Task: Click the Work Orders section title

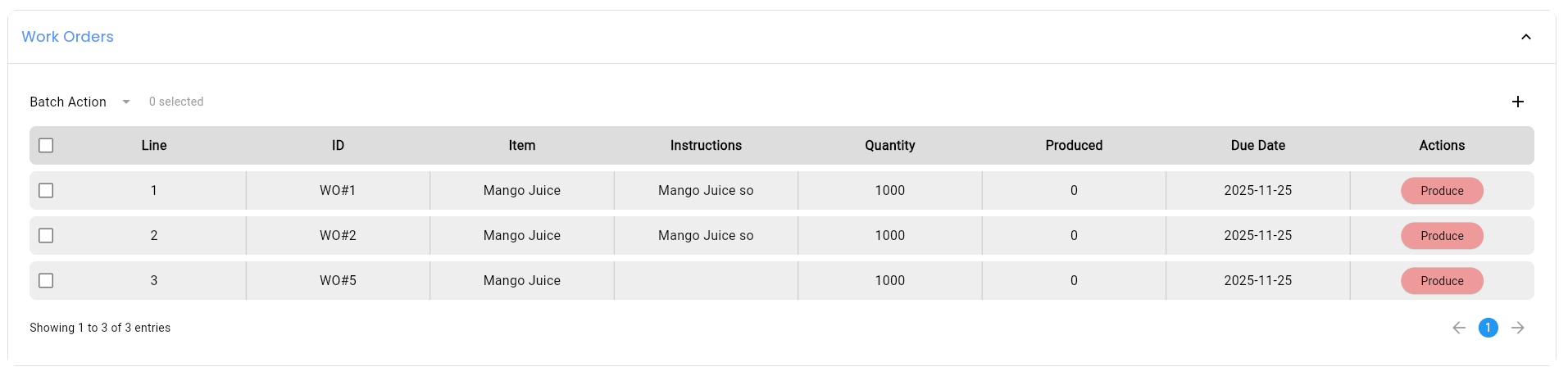Action: pyautogui.click(x=67, y=37)
